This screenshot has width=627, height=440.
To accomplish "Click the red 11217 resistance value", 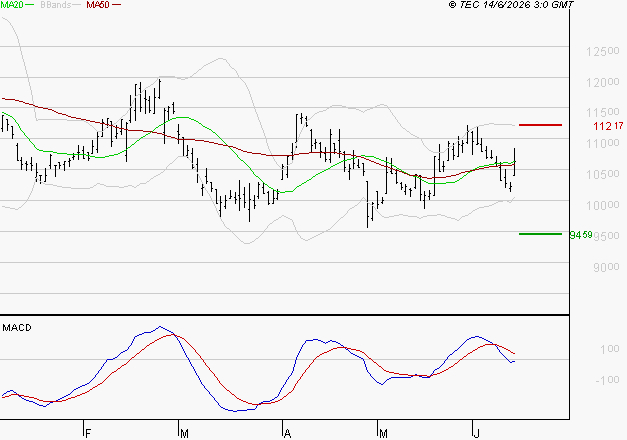I will click(608, 126).
